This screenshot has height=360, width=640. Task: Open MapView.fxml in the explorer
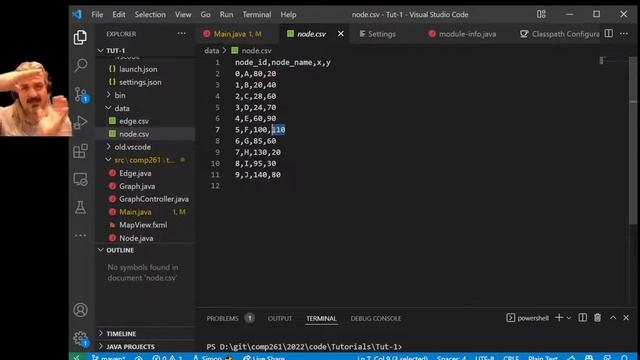[x=145, y=225]
